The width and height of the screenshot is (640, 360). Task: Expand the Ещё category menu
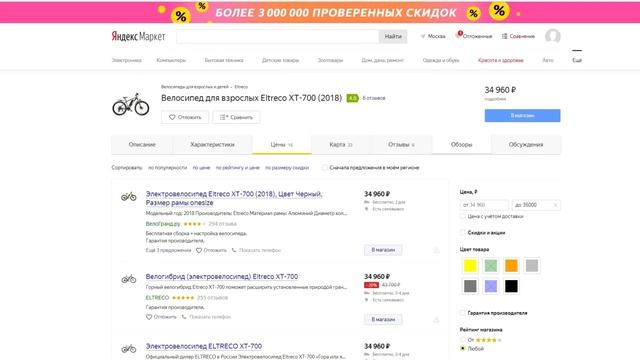(577, 60)
